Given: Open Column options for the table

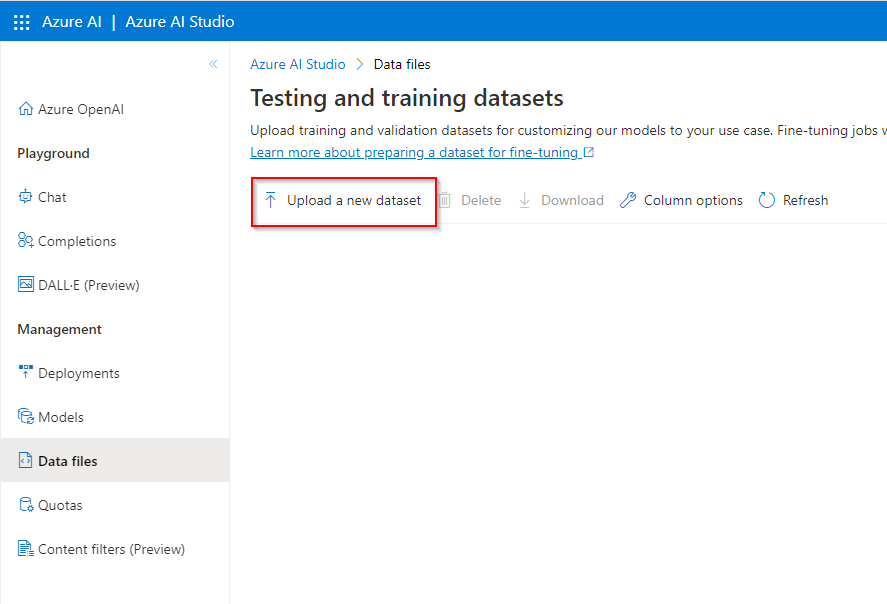Looking at the screenshot, I should pyautogui.click(x=681, y=200).
